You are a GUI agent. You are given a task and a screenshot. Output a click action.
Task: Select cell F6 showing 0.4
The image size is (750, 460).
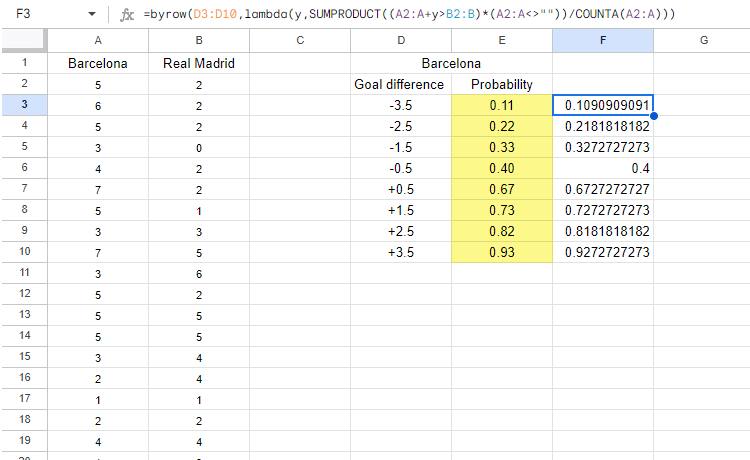coord(603,168)
